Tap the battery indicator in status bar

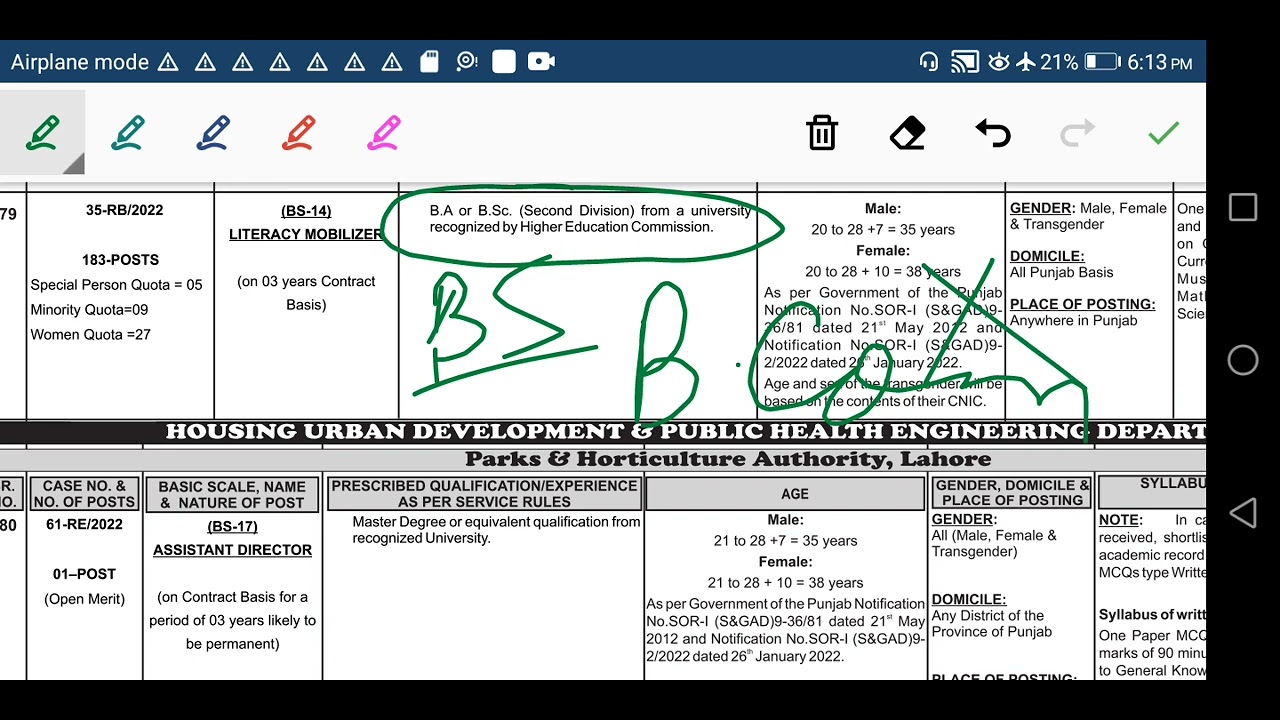click(x=1102, y=62)
